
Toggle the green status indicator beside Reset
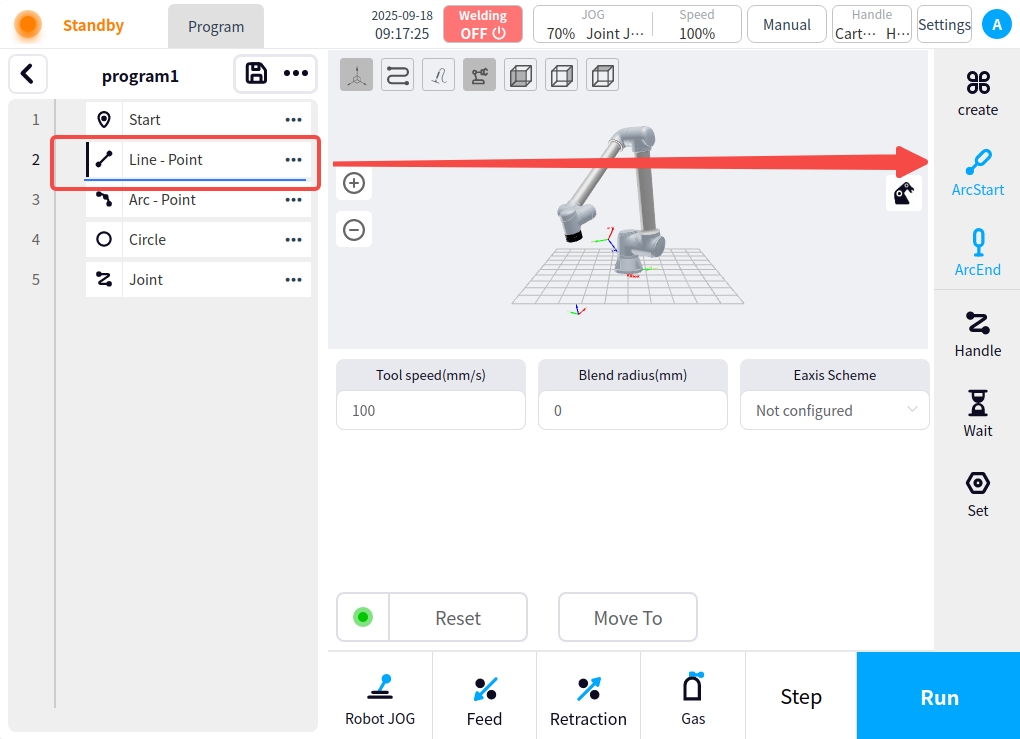click(363, 617)
